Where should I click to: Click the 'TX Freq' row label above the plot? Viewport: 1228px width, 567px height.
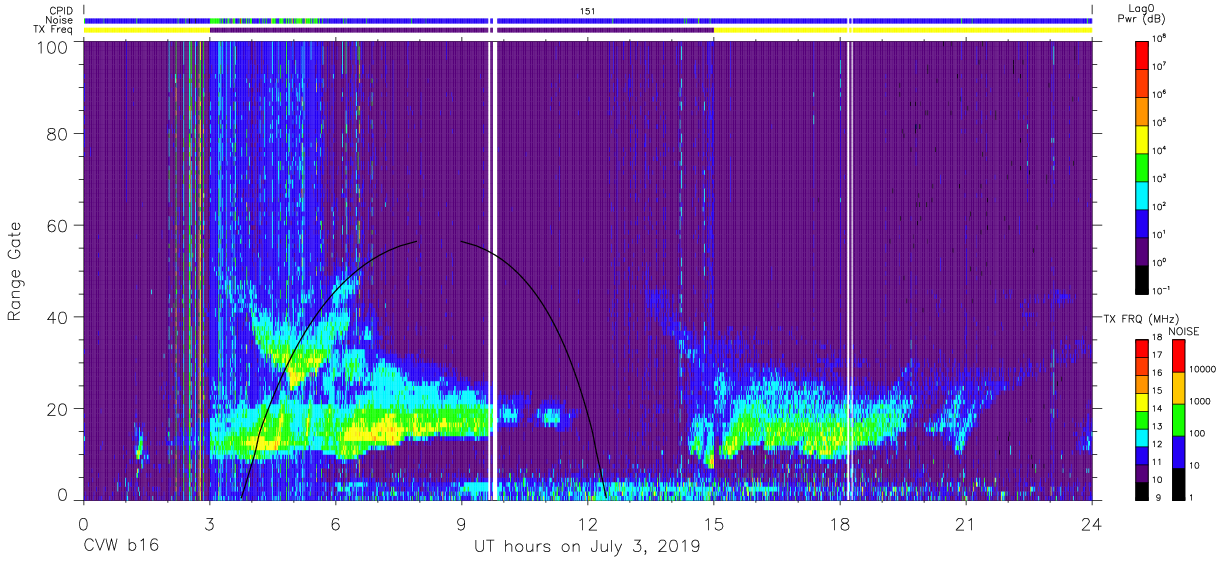pyautogui.click(x=52, y=30)
